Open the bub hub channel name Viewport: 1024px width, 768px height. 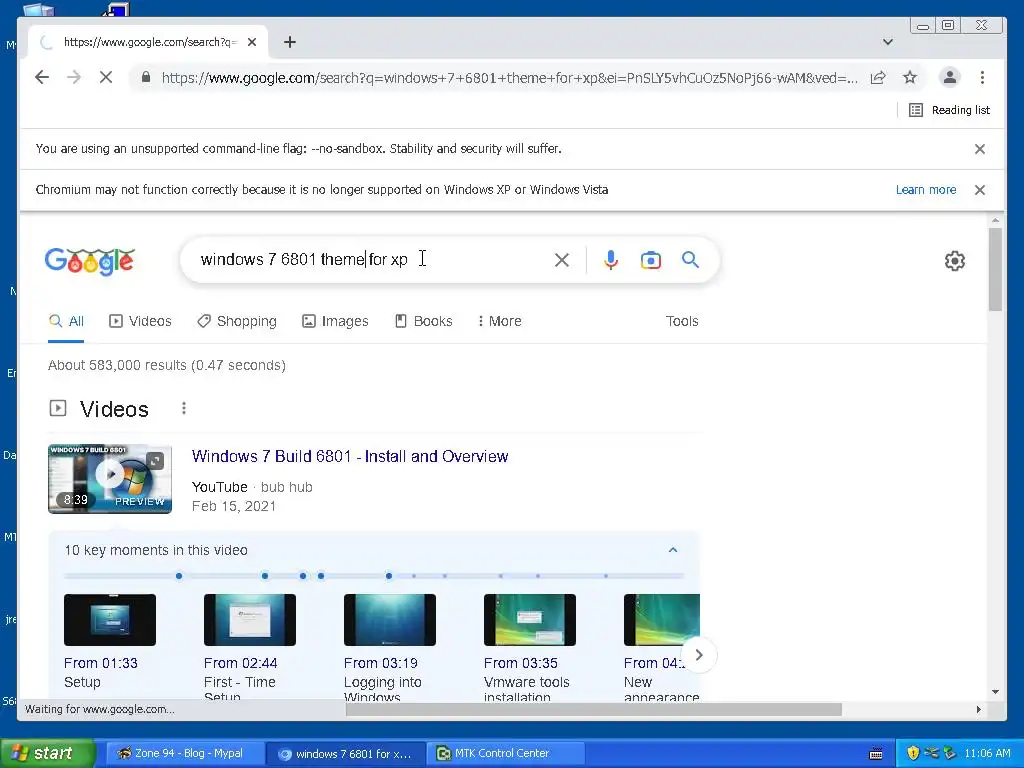[287, 487]
